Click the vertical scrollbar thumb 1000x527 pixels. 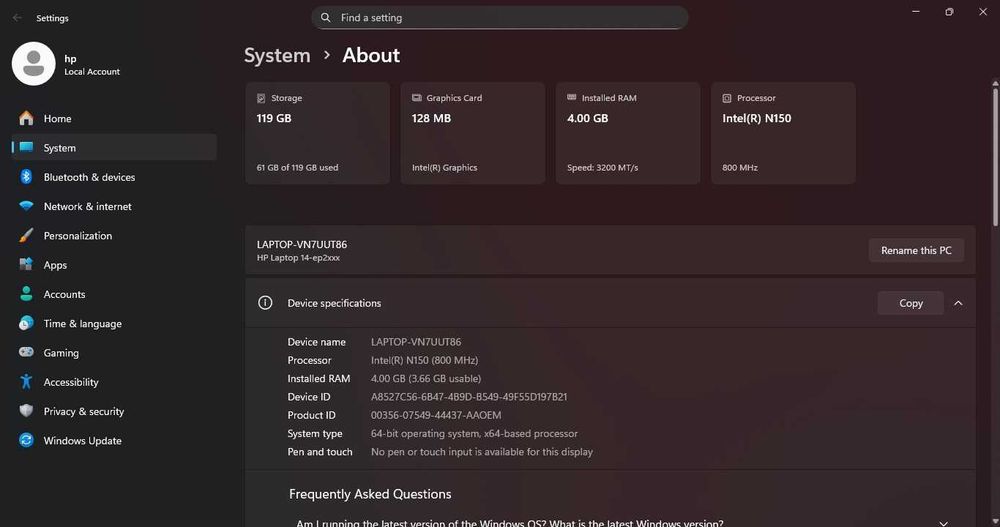coord(995,156)
